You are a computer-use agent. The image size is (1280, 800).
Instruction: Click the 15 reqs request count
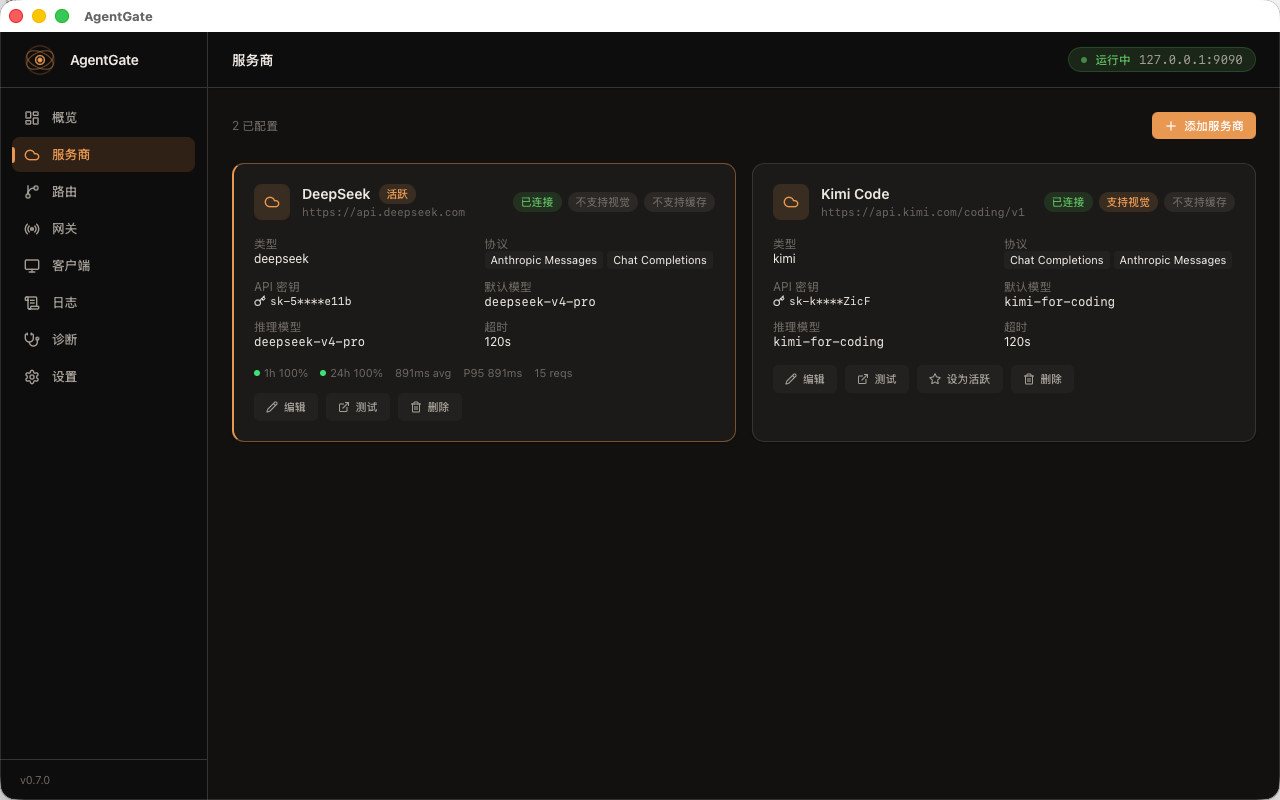coord(553,373)
